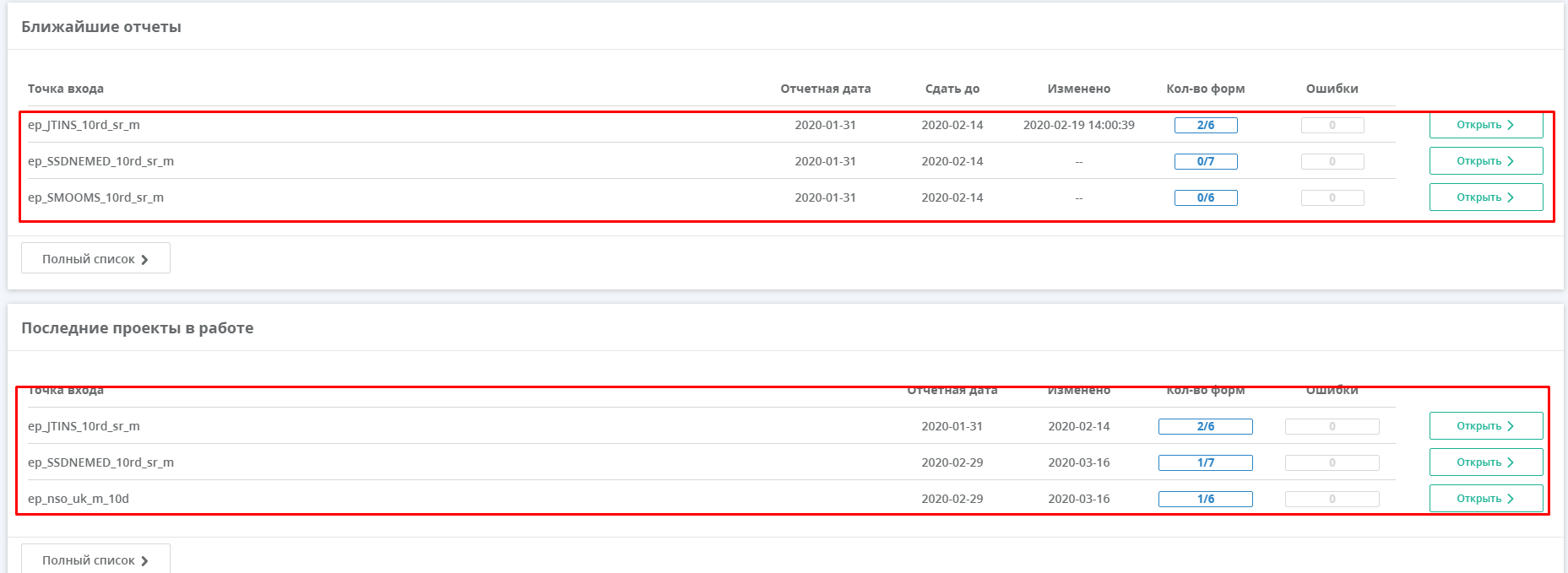The width and height of the screenshot is (1568, 573).
Task: Open the ep_SMOOMS_10rd_sr_m report
Action: (x=1485, y=197)
